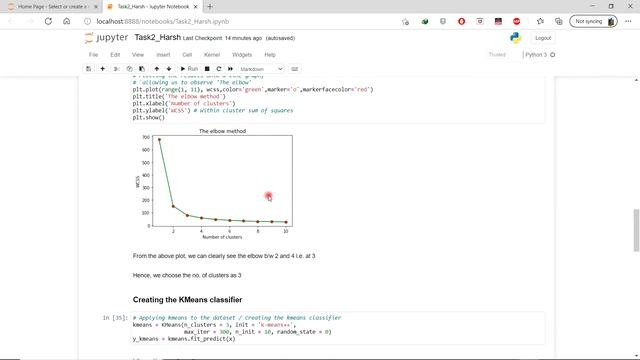The image size is (640, 360).
Task: Add this page to favorites star icon
Action: (x=405, y=21)
